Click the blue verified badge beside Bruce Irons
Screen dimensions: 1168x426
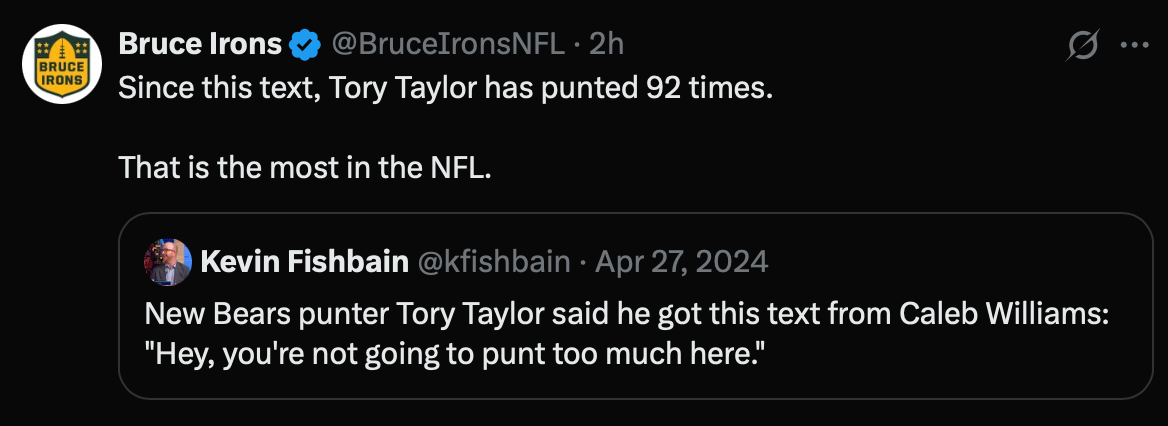[304, 44]
